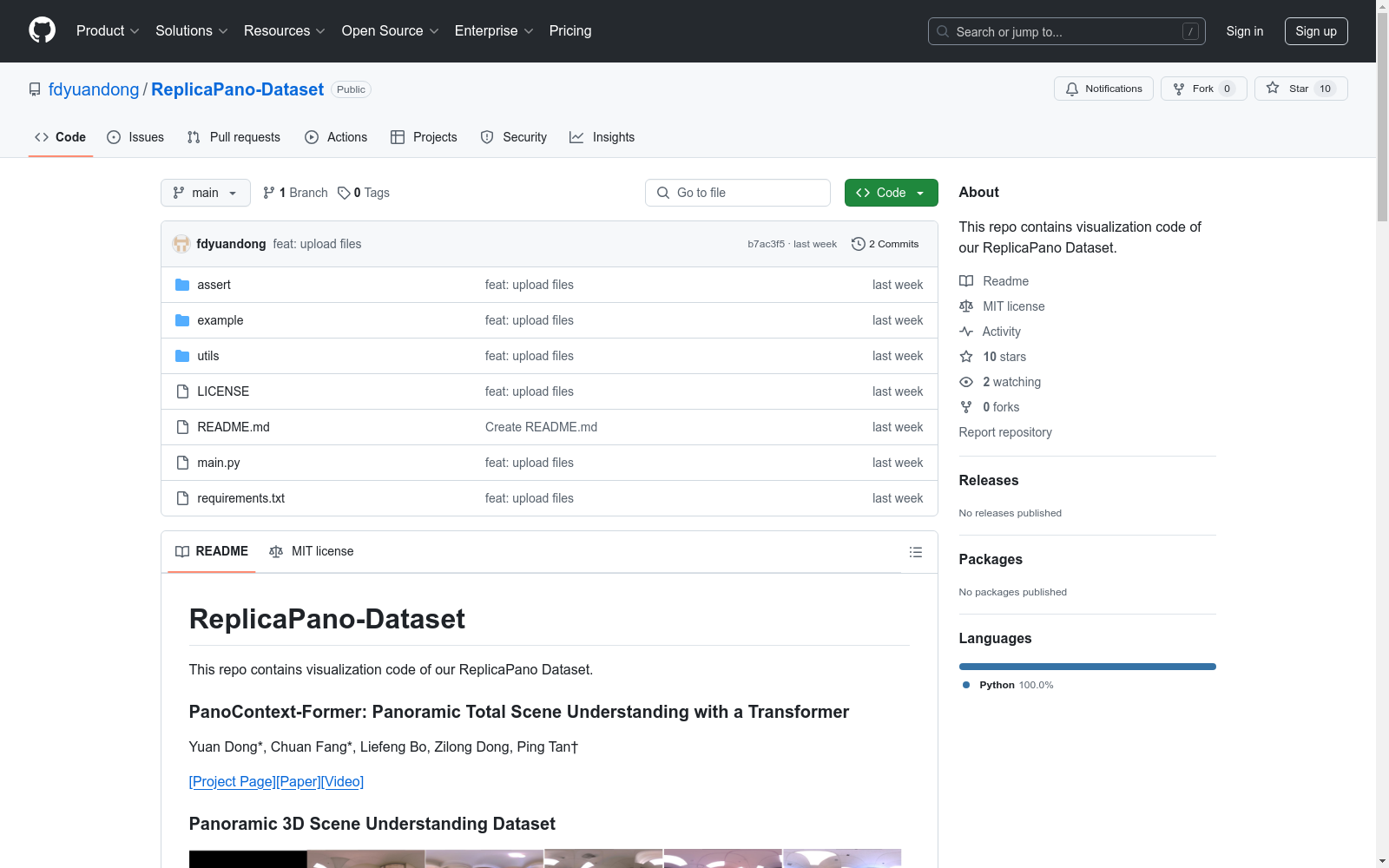Click the requirements.txt file icon
This screenshot has width=1389, height=868.
(x=182, y=498)
